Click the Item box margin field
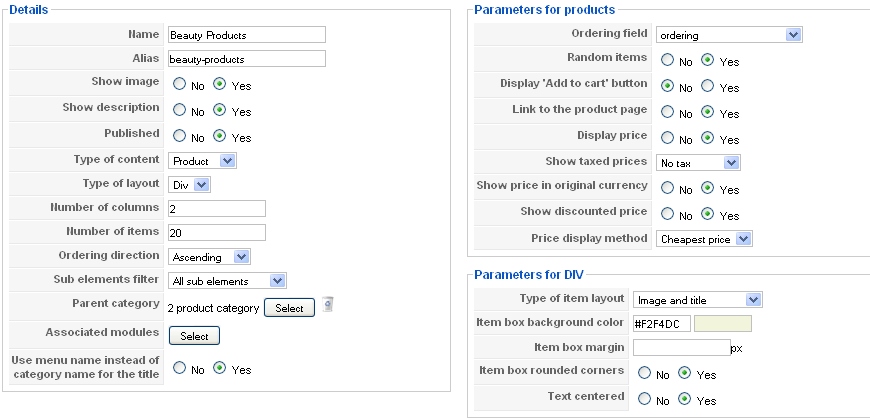The width and height of the screenshot is (870, 420). pyautogui.click(x=682, y=347)
